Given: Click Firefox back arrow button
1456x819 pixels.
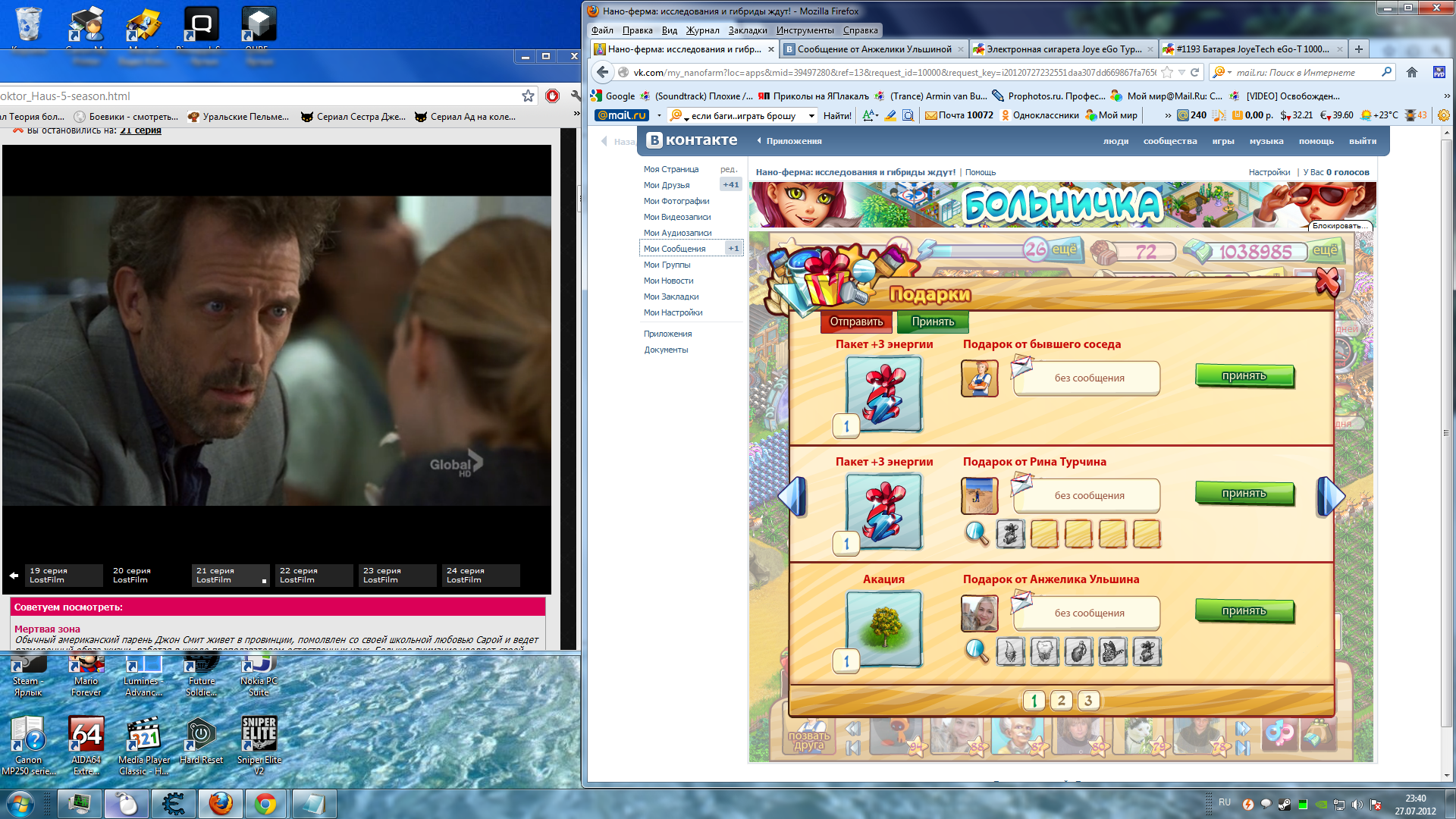Looking at the screenshot, I should [x=602, y=72].
